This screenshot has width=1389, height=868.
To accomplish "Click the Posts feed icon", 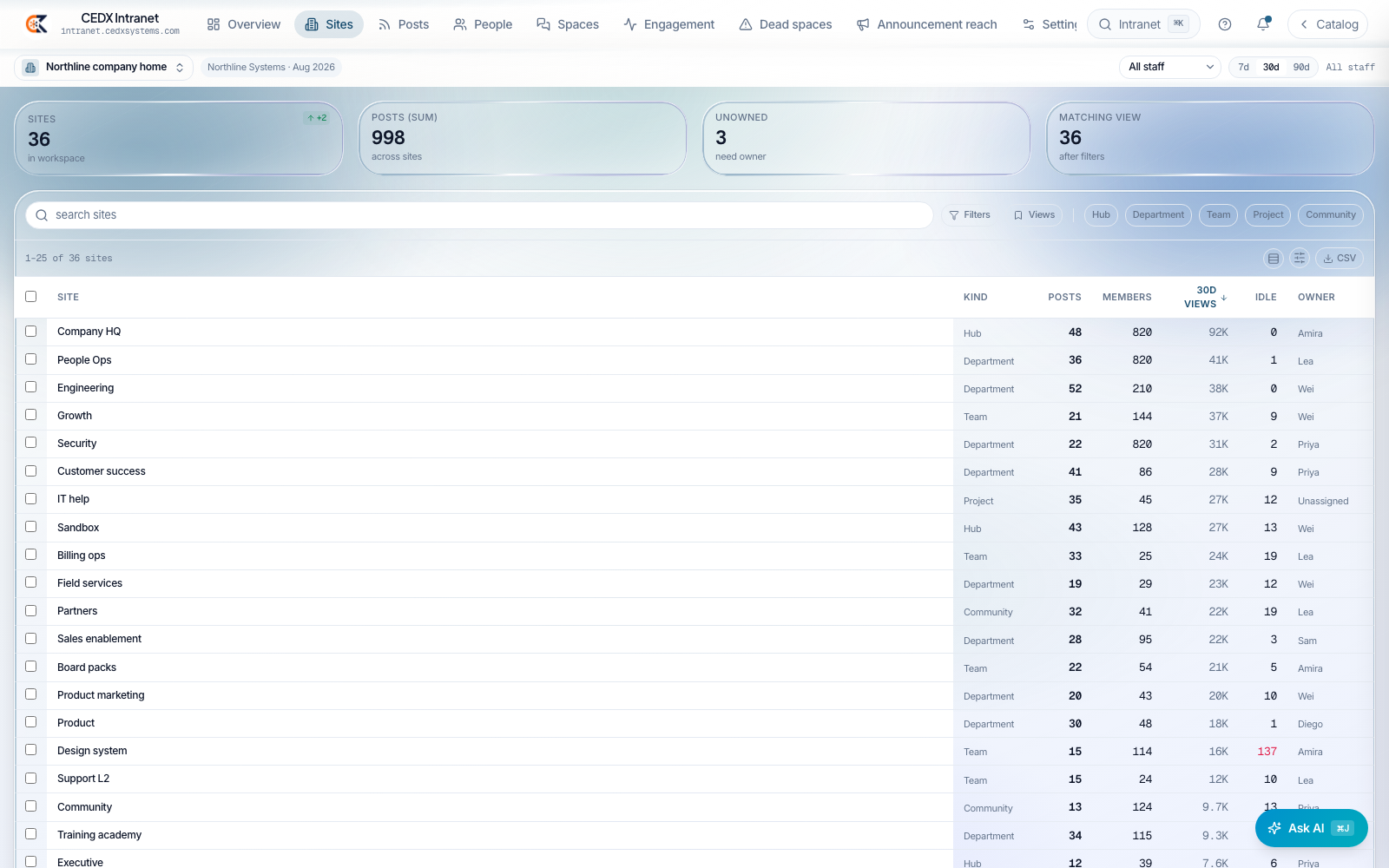I will [385, 24].
